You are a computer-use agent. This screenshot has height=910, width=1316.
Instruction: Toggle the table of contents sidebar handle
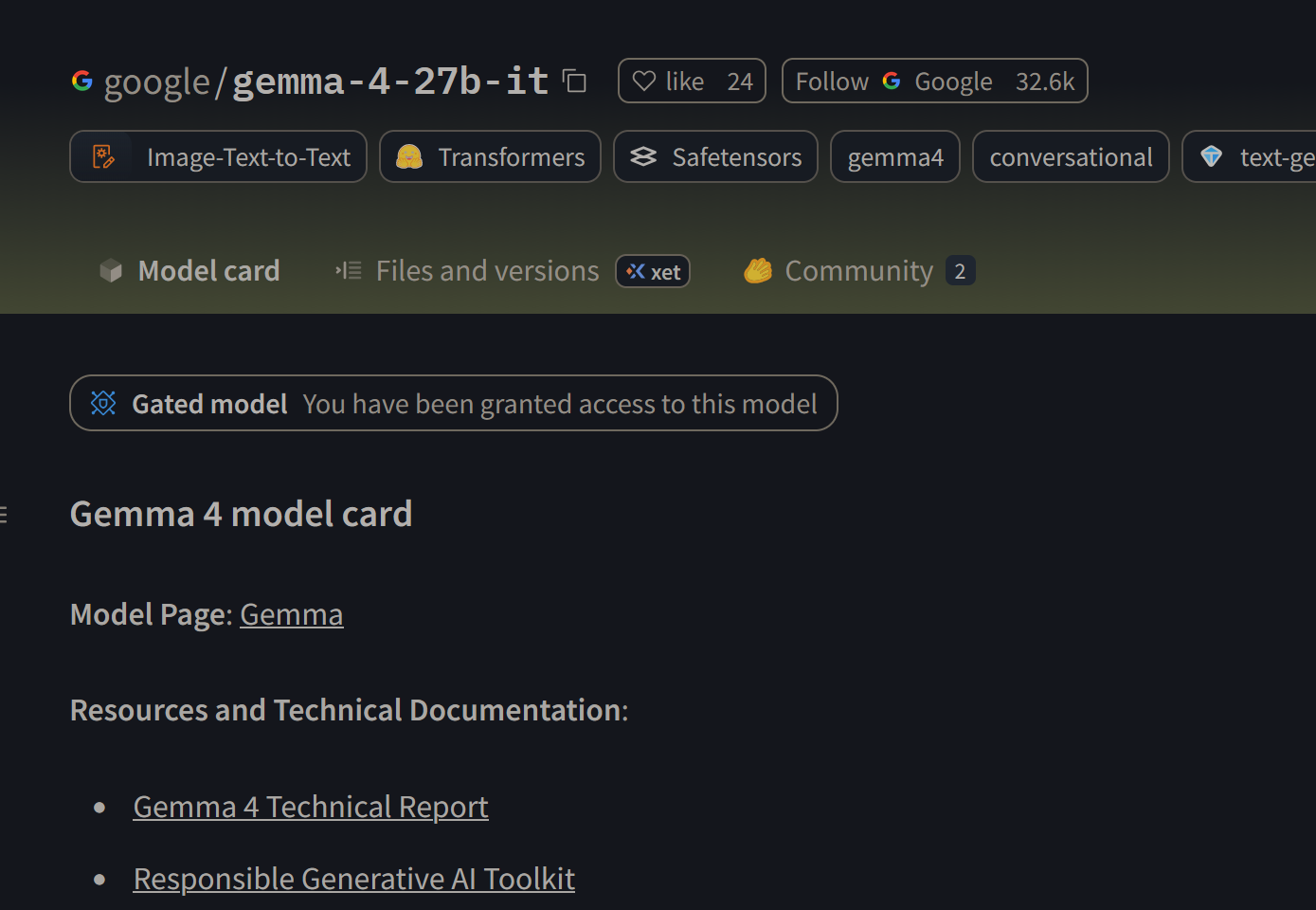coord(4,515)
